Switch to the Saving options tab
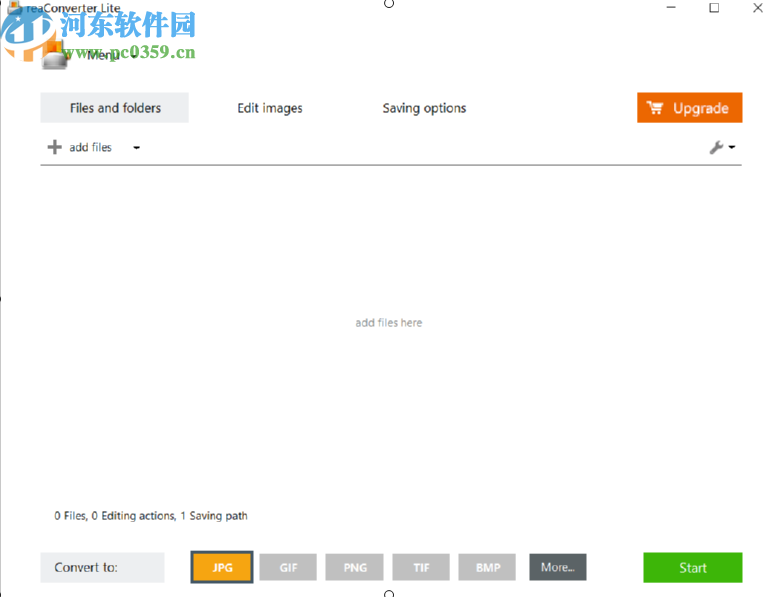The width and height of the screenshot is (774, 597). click(x=424, y=108)
